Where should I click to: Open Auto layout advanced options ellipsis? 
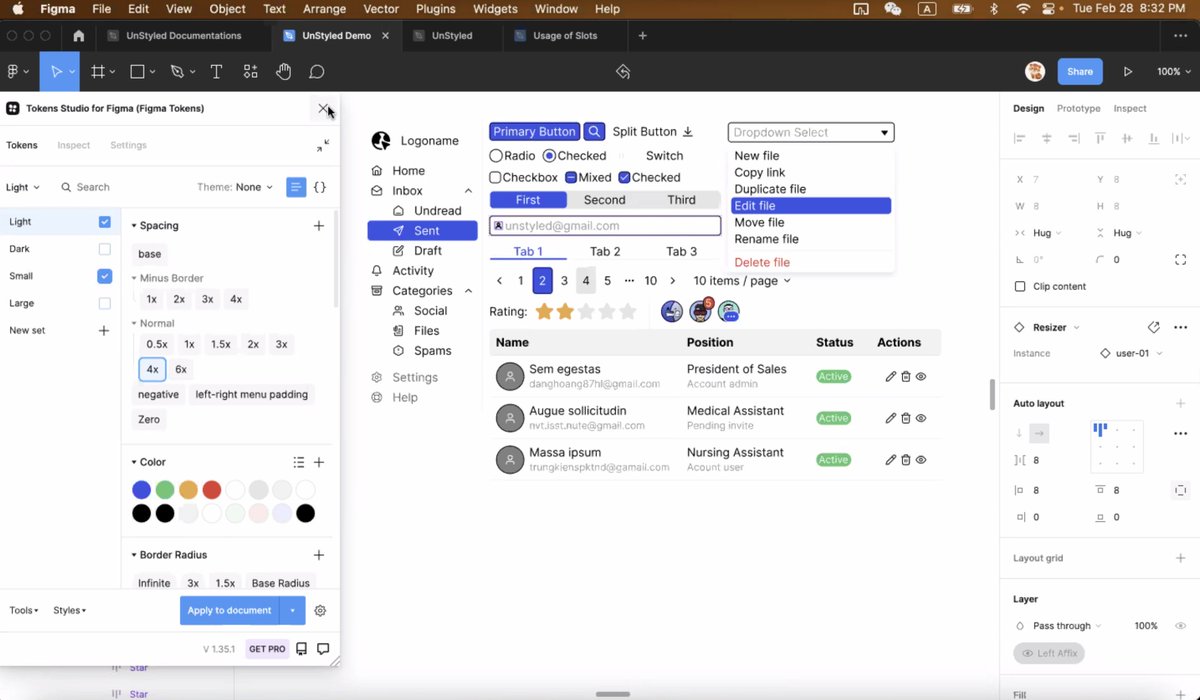1180,433
